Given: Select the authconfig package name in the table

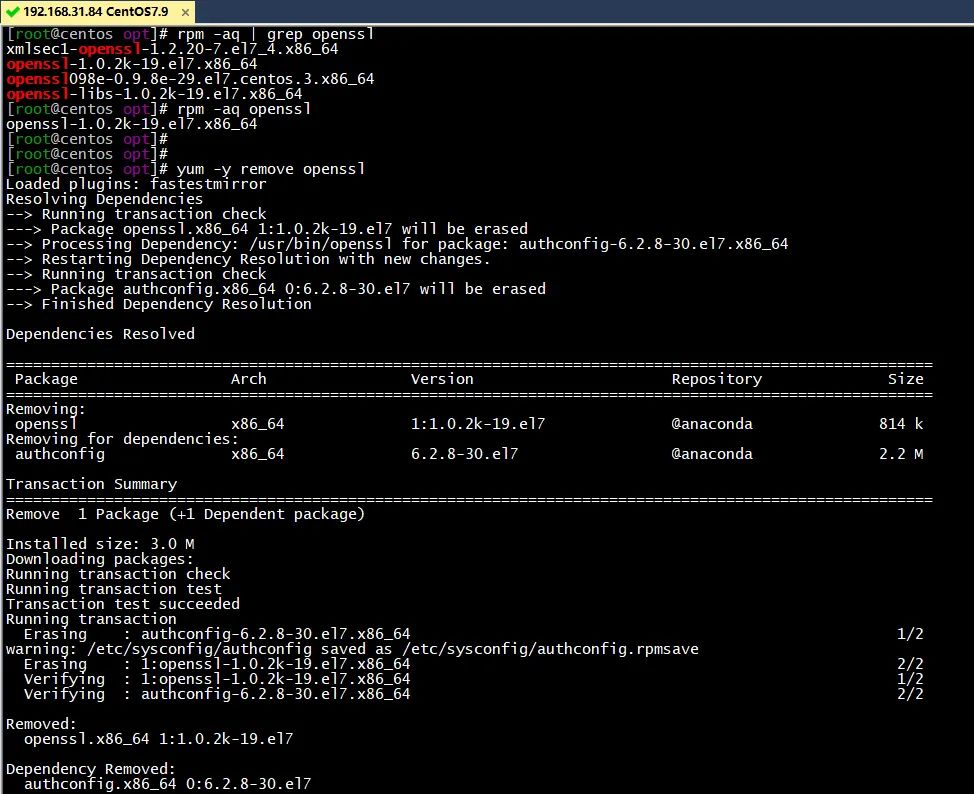Looking at the screenshot, I should point(60,454).
